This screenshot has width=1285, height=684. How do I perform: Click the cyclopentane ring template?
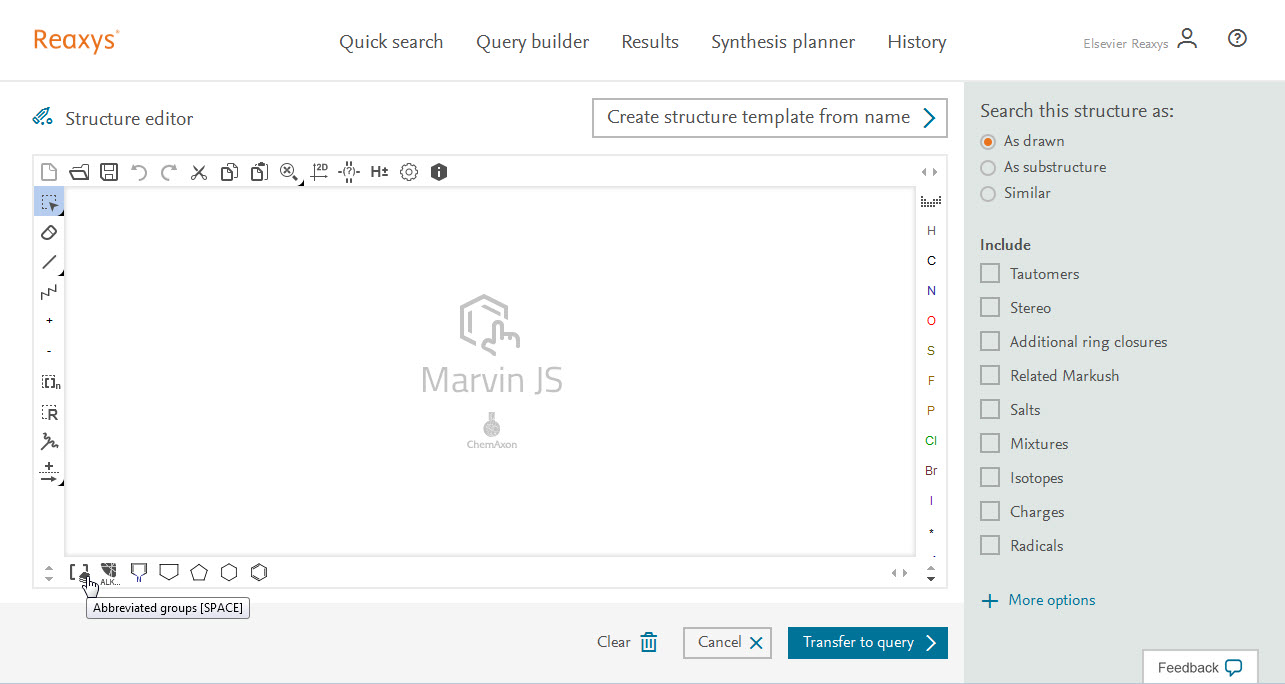tap(199, 572)
